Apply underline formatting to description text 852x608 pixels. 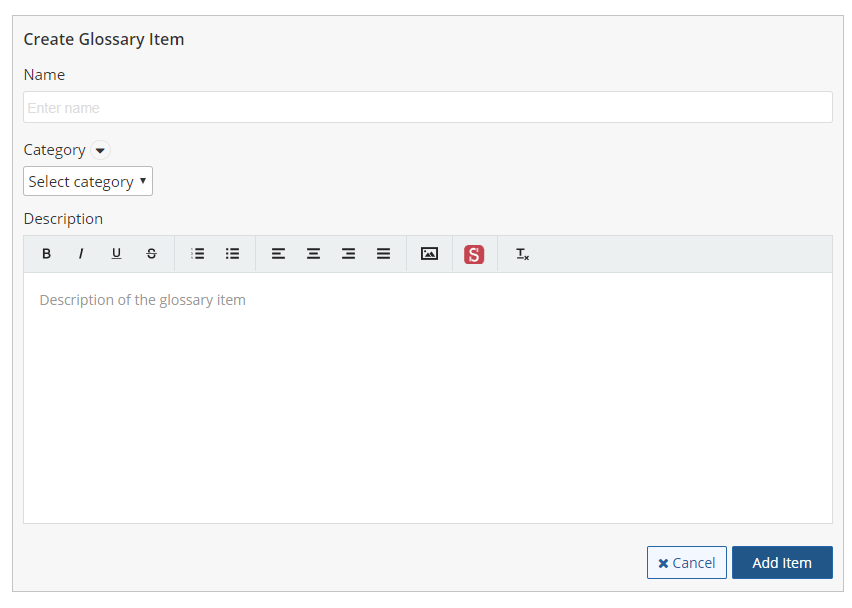[x=116, y=254]
